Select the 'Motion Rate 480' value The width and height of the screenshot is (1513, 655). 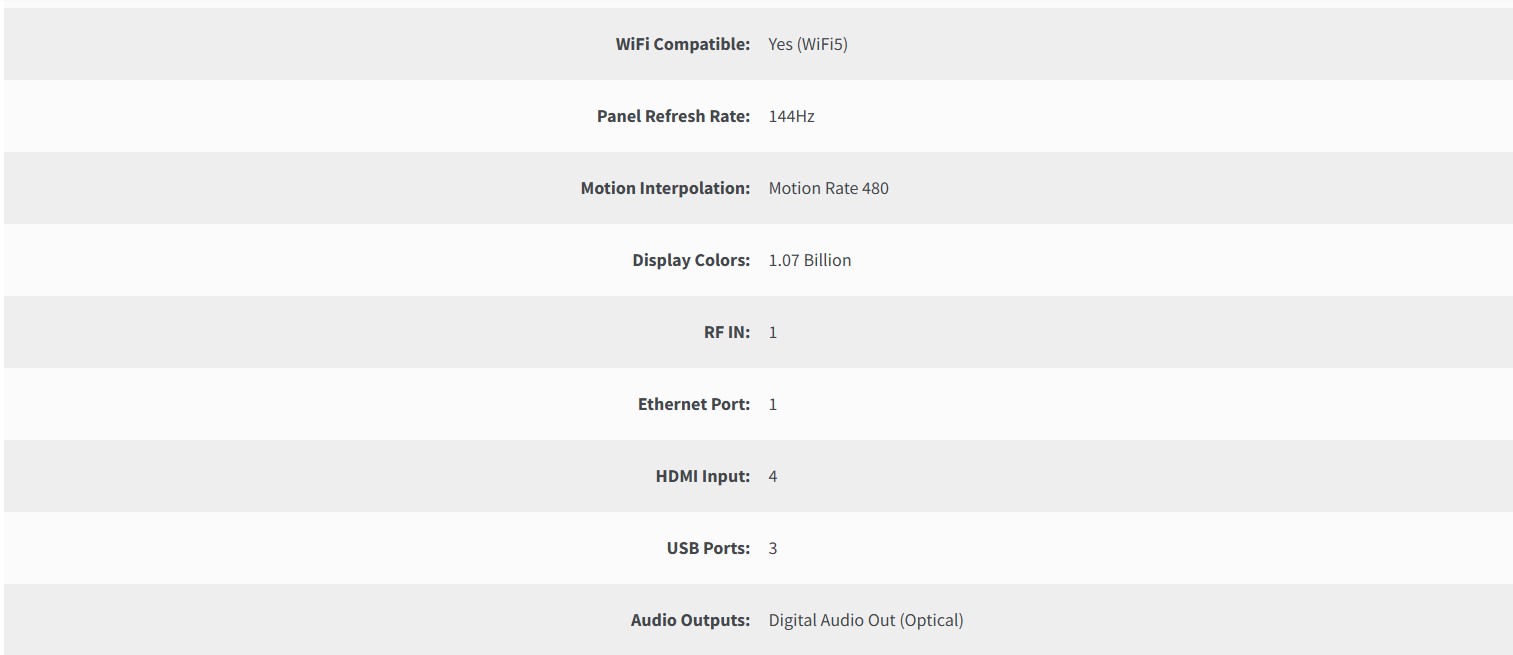(828, 188)
